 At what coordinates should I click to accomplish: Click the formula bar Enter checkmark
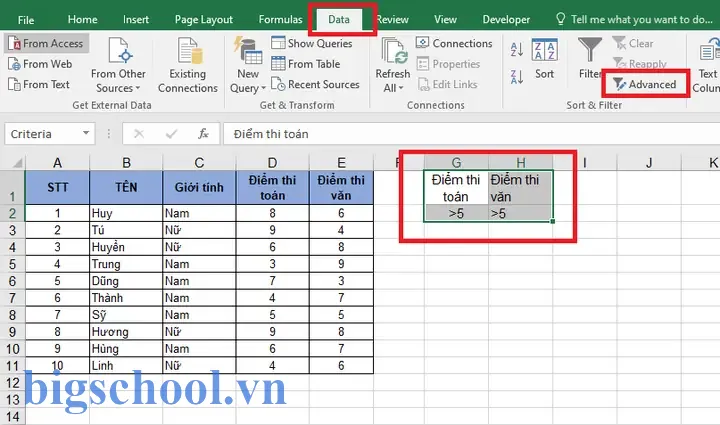point(171,134)
